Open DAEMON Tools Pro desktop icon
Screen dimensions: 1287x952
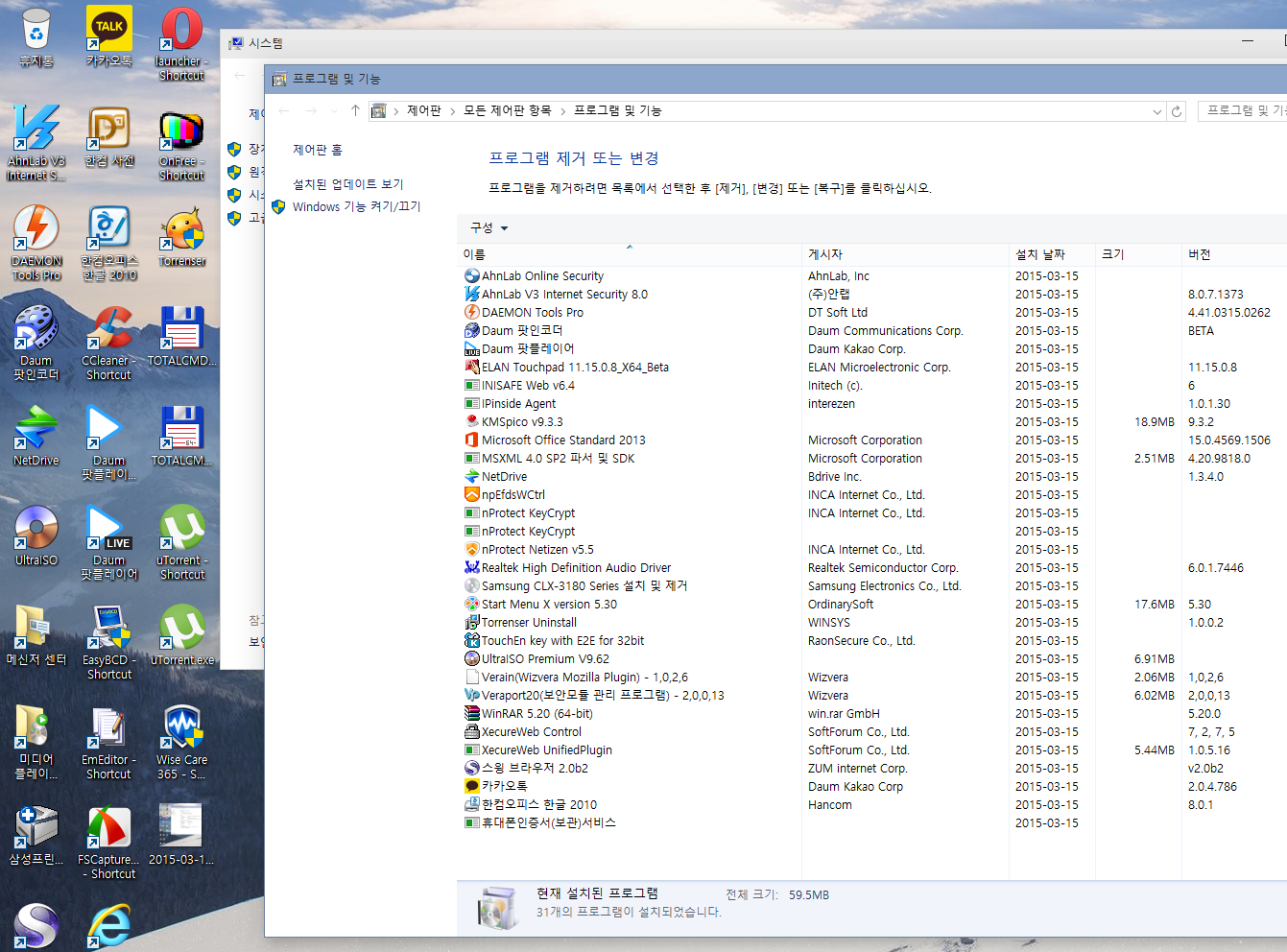coord(36,242)
